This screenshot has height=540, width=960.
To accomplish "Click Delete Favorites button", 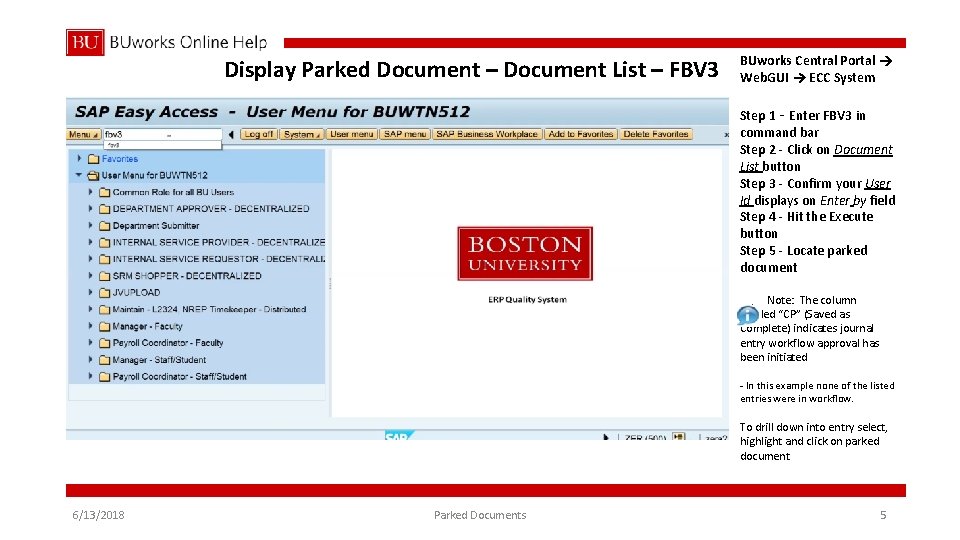I will pos(656,134).
